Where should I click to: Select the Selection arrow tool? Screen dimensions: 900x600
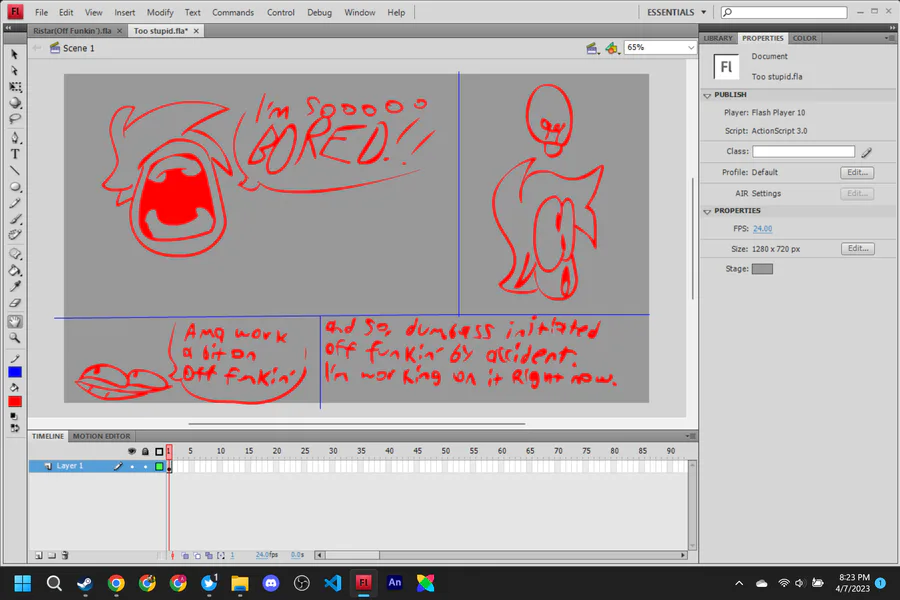[15, 55]
